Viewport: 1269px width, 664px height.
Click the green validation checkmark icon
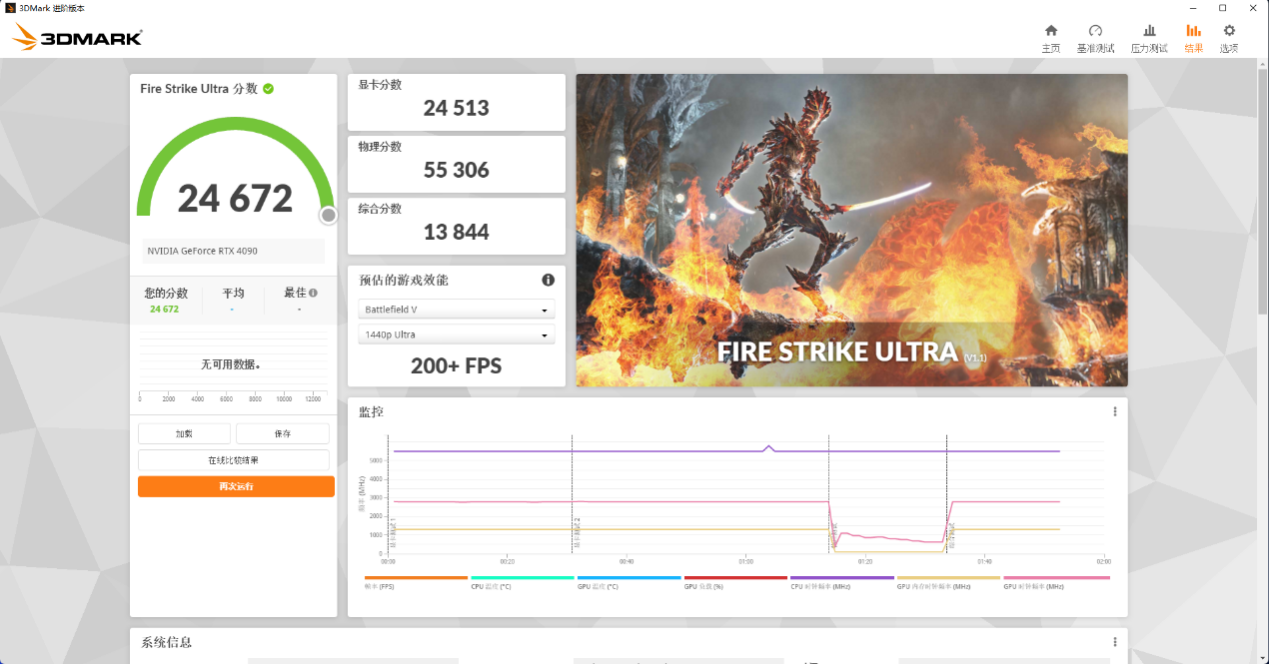point(268,88)
